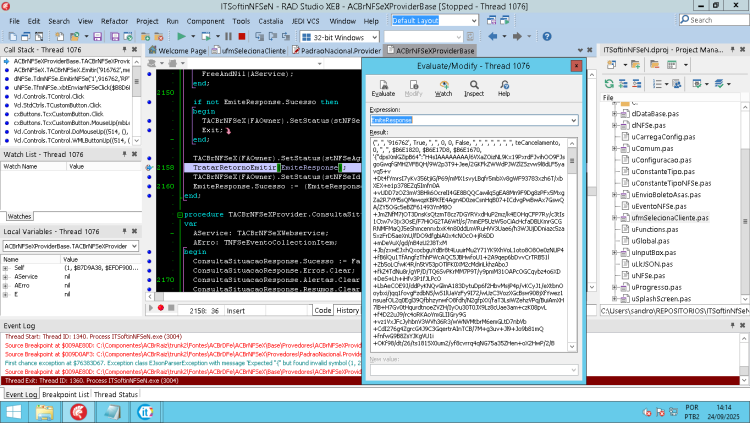The width and height of the screenshot is (750, 423).
Task: Open RAD Studio from the taskbar
Action: click(x=78, y=412)
